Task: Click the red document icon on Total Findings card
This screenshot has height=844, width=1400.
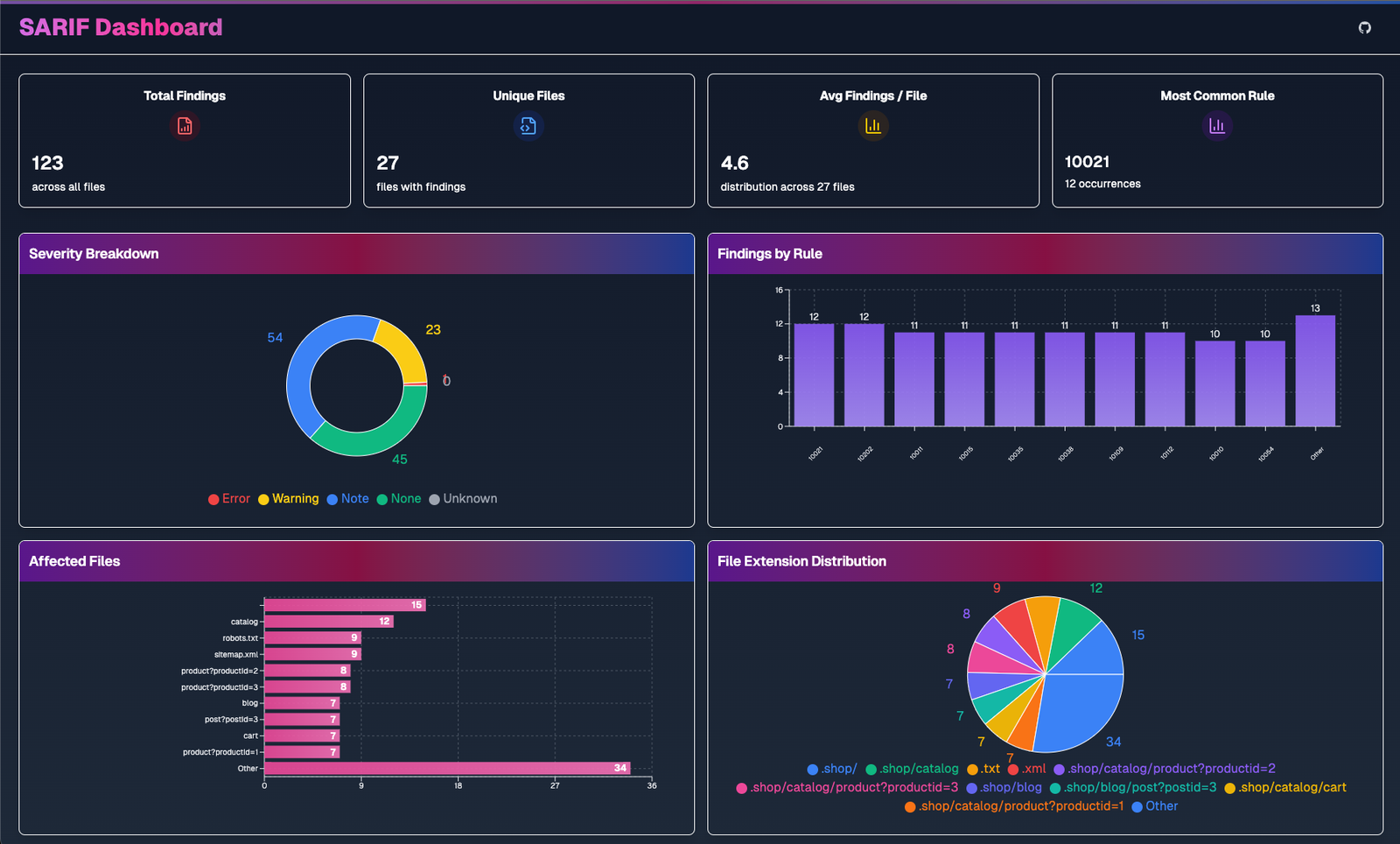Action: (184, 126)
